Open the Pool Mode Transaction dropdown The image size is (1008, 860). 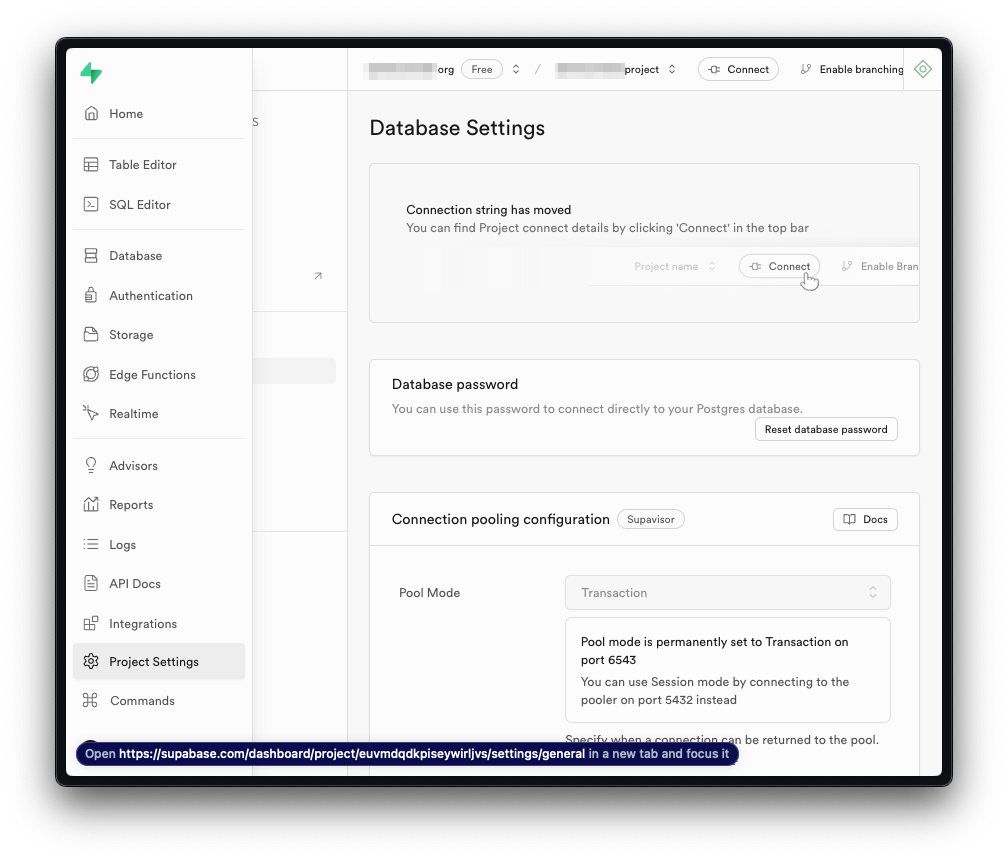tap(727, 592)
